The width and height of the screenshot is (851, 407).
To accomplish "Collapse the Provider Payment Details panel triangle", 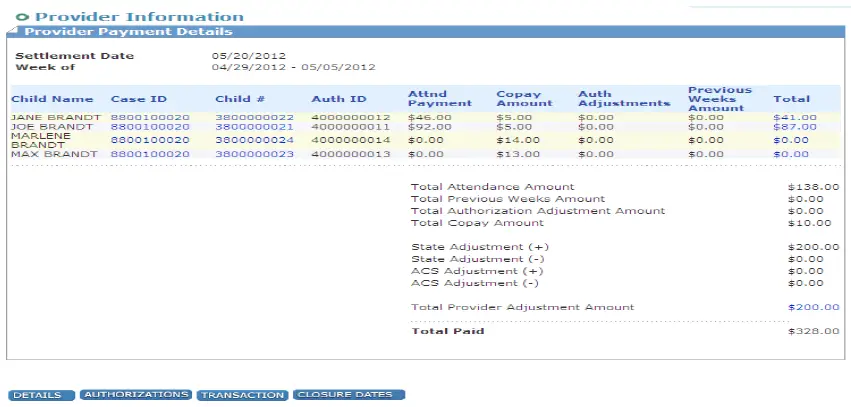I will tap(13, 29).
